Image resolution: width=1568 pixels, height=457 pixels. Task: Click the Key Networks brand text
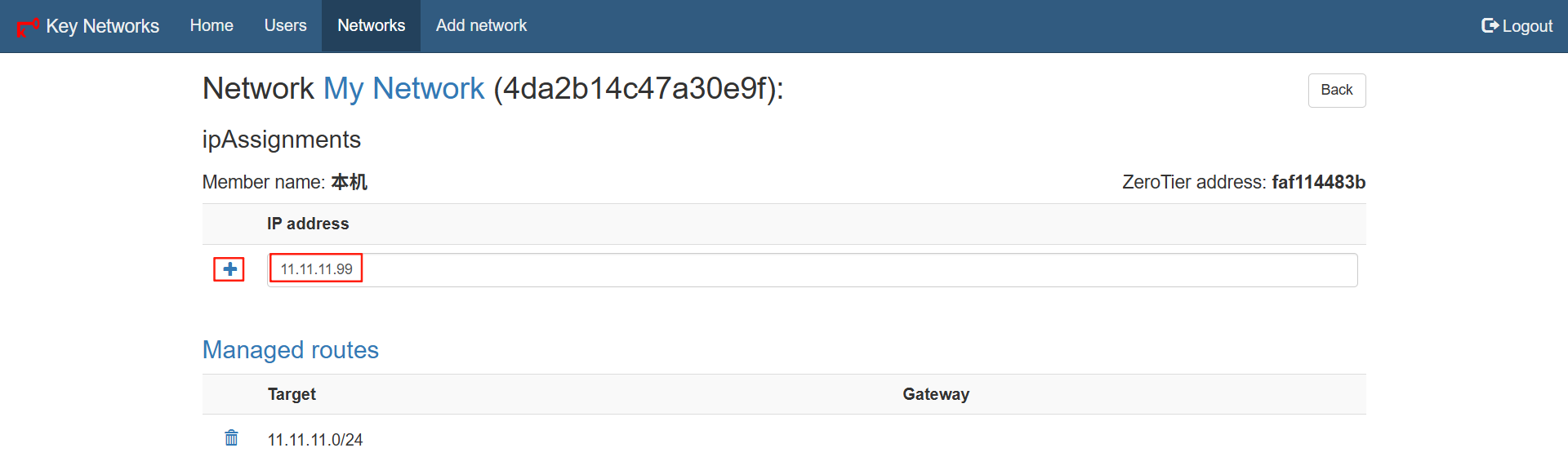(x=103, y=26)
